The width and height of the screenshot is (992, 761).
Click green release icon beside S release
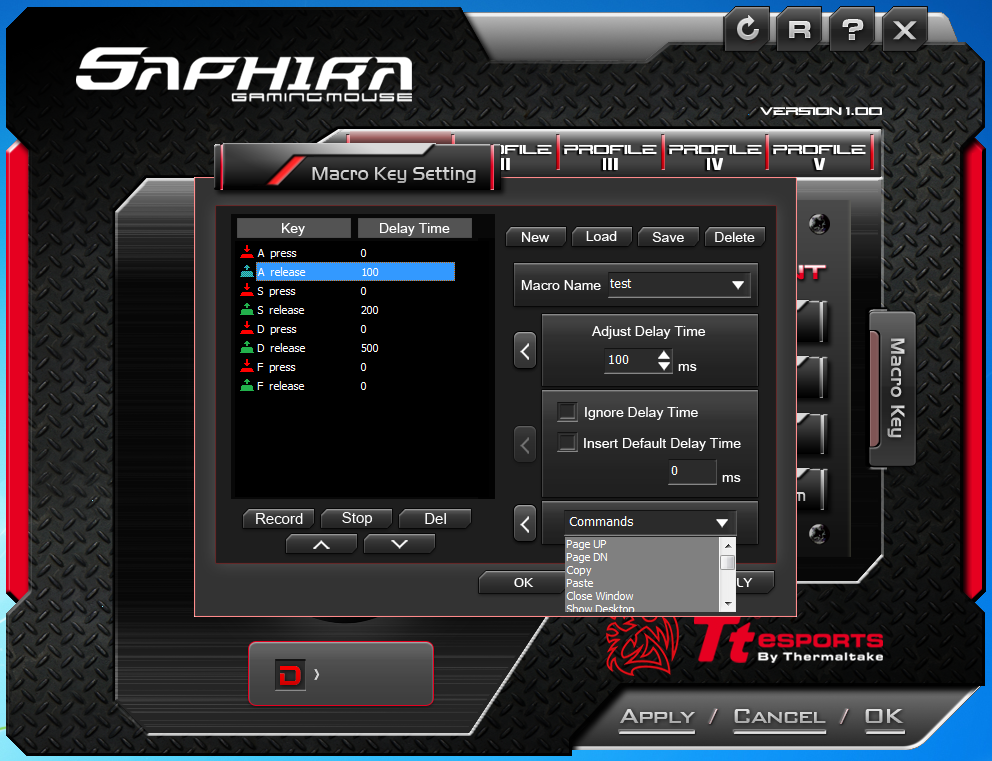[247, 309]
